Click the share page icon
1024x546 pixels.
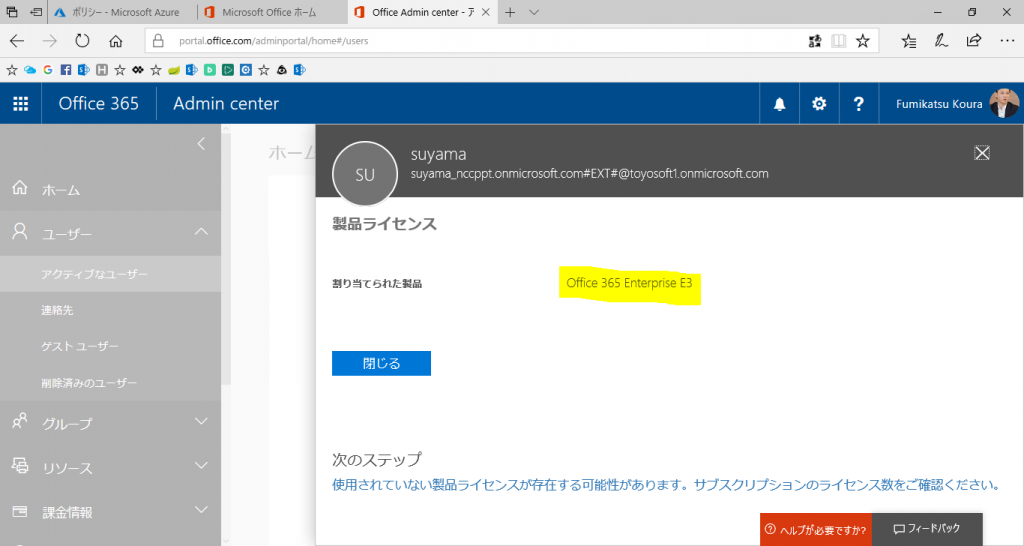tap(974, 40)
